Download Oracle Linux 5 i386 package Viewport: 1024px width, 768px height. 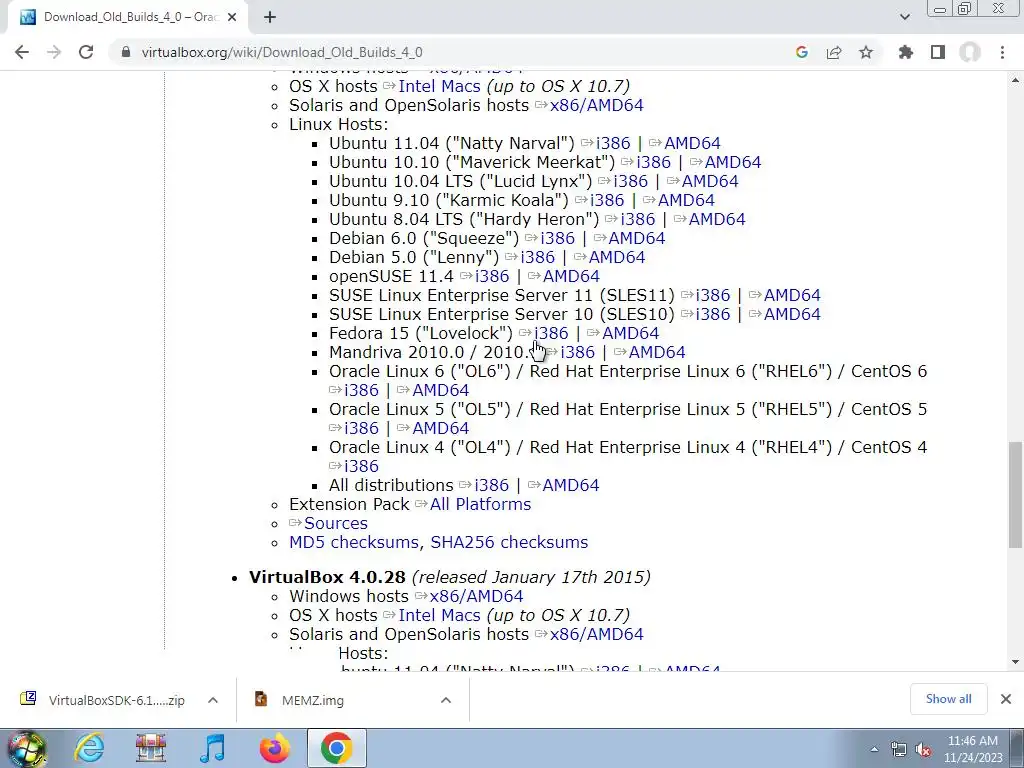[361, 428]
